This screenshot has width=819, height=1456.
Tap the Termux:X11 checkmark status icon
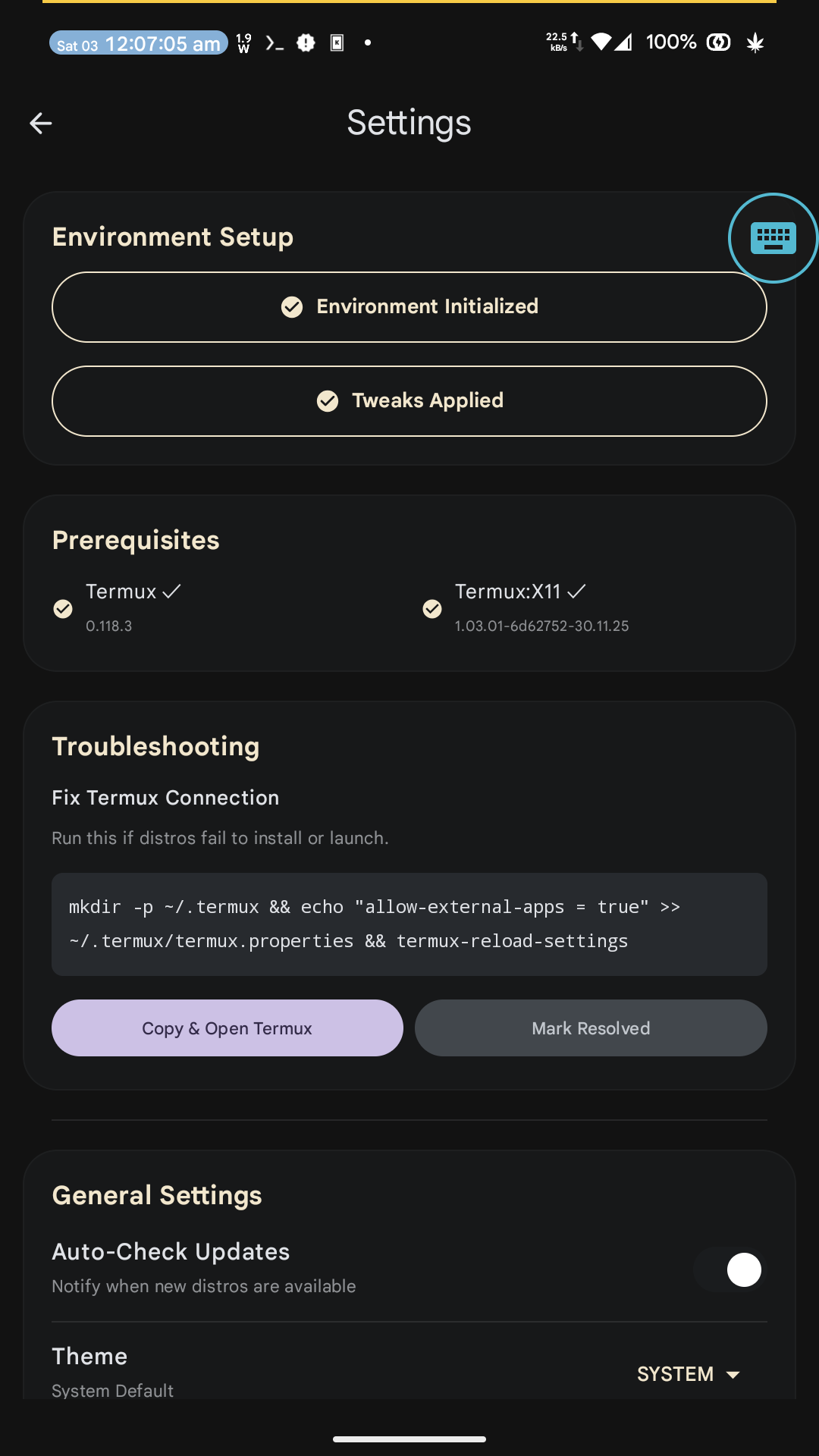[x=432, y=608]
